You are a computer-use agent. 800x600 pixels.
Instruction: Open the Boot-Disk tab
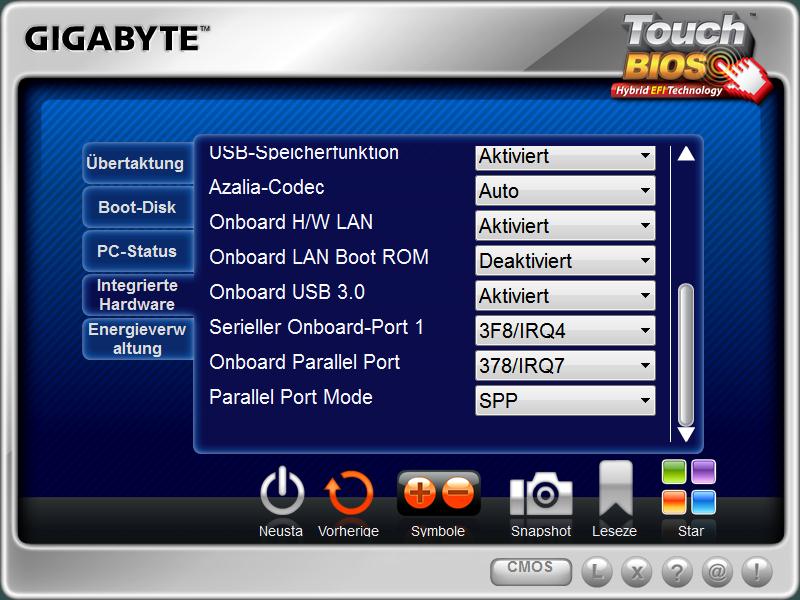click(x=138, y=207)
